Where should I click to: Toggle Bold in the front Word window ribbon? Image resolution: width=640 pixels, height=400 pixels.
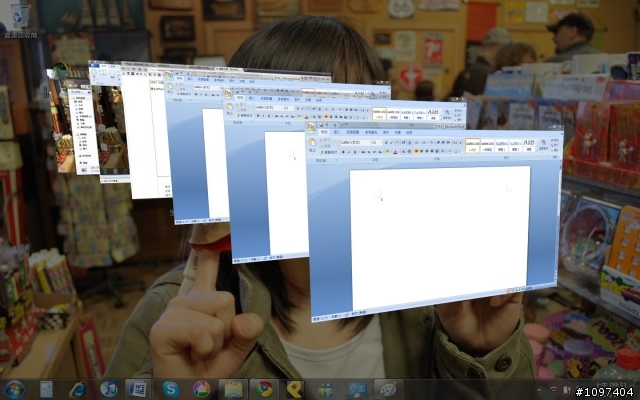pyautogui.click(x=343, y=152)
